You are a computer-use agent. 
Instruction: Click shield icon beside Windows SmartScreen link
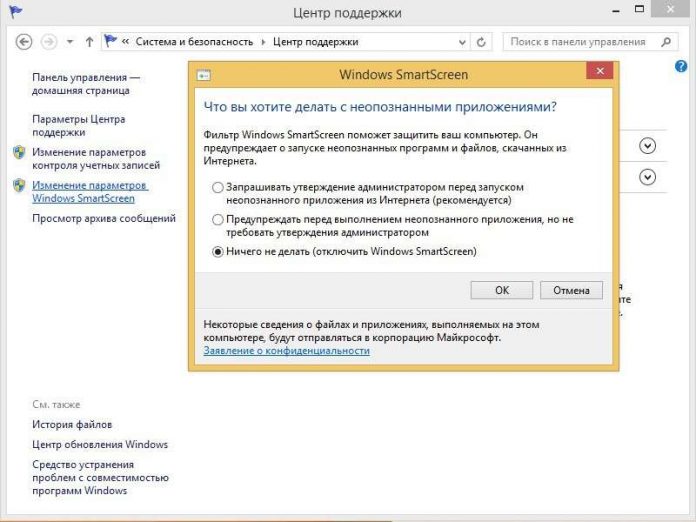click(x=19, y=185)
